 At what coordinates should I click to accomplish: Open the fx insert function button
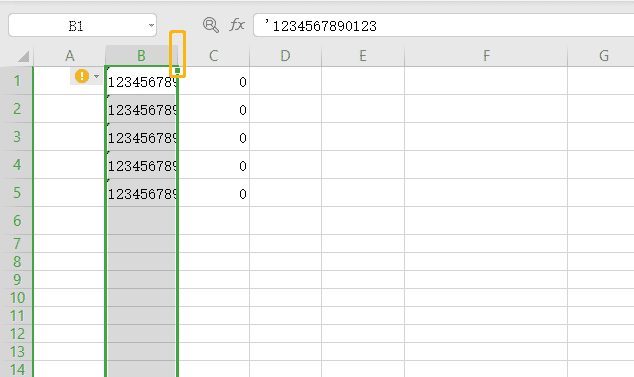[237, 25]
